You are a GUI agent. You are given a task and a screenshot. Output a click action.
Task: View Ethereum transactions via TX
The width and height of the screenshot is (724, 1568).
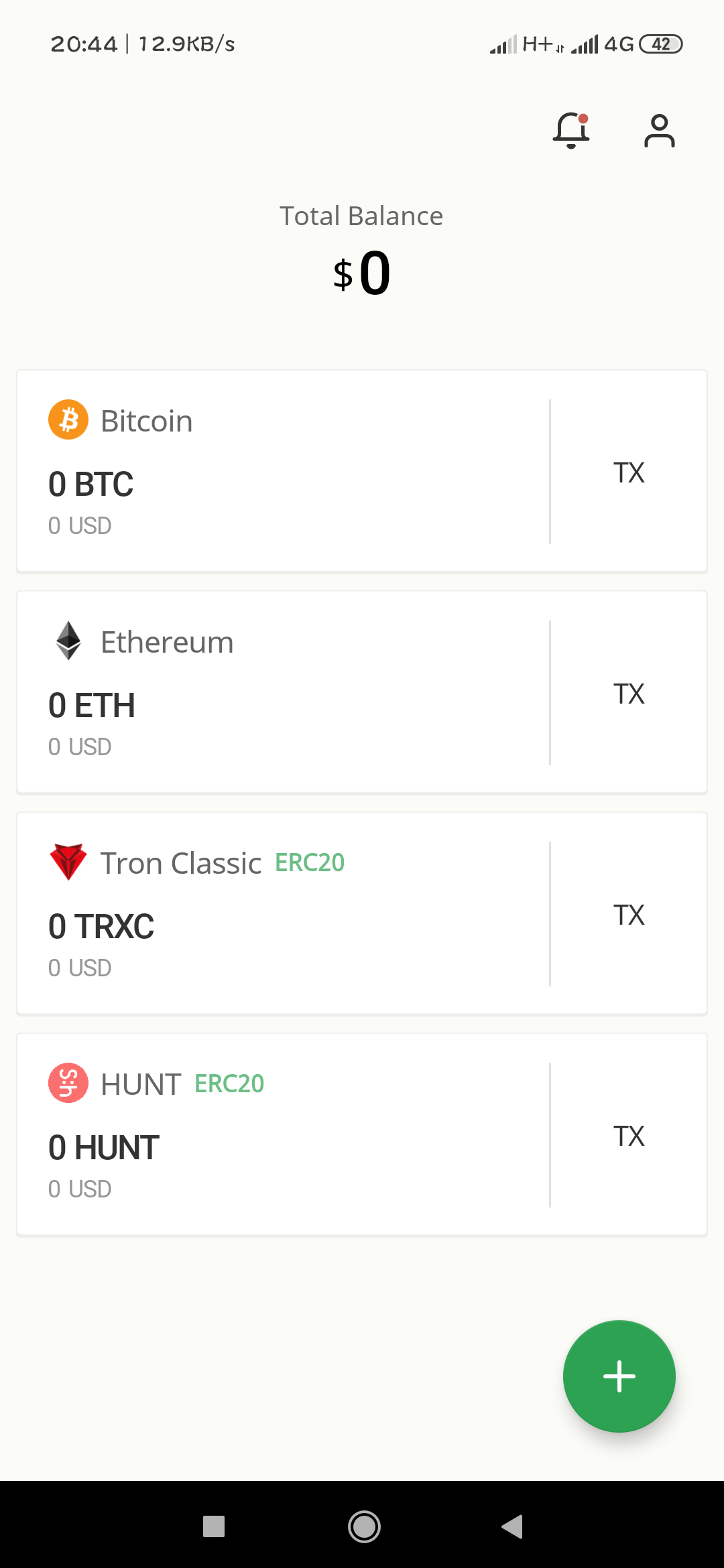click(x=629, y=694)
